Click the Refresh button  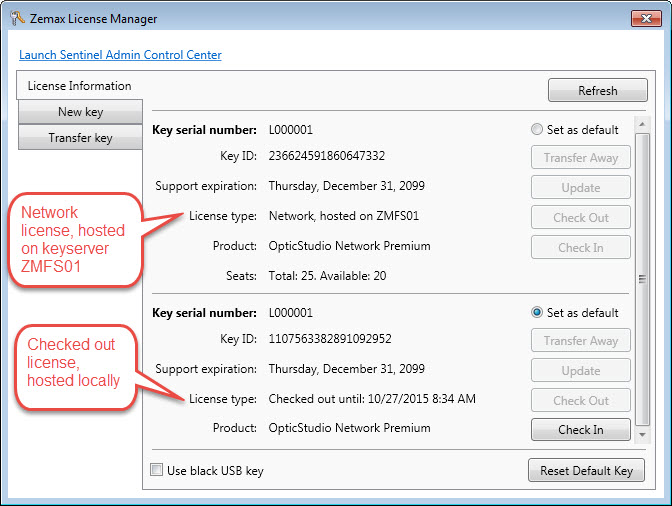[x=597, y=90]
